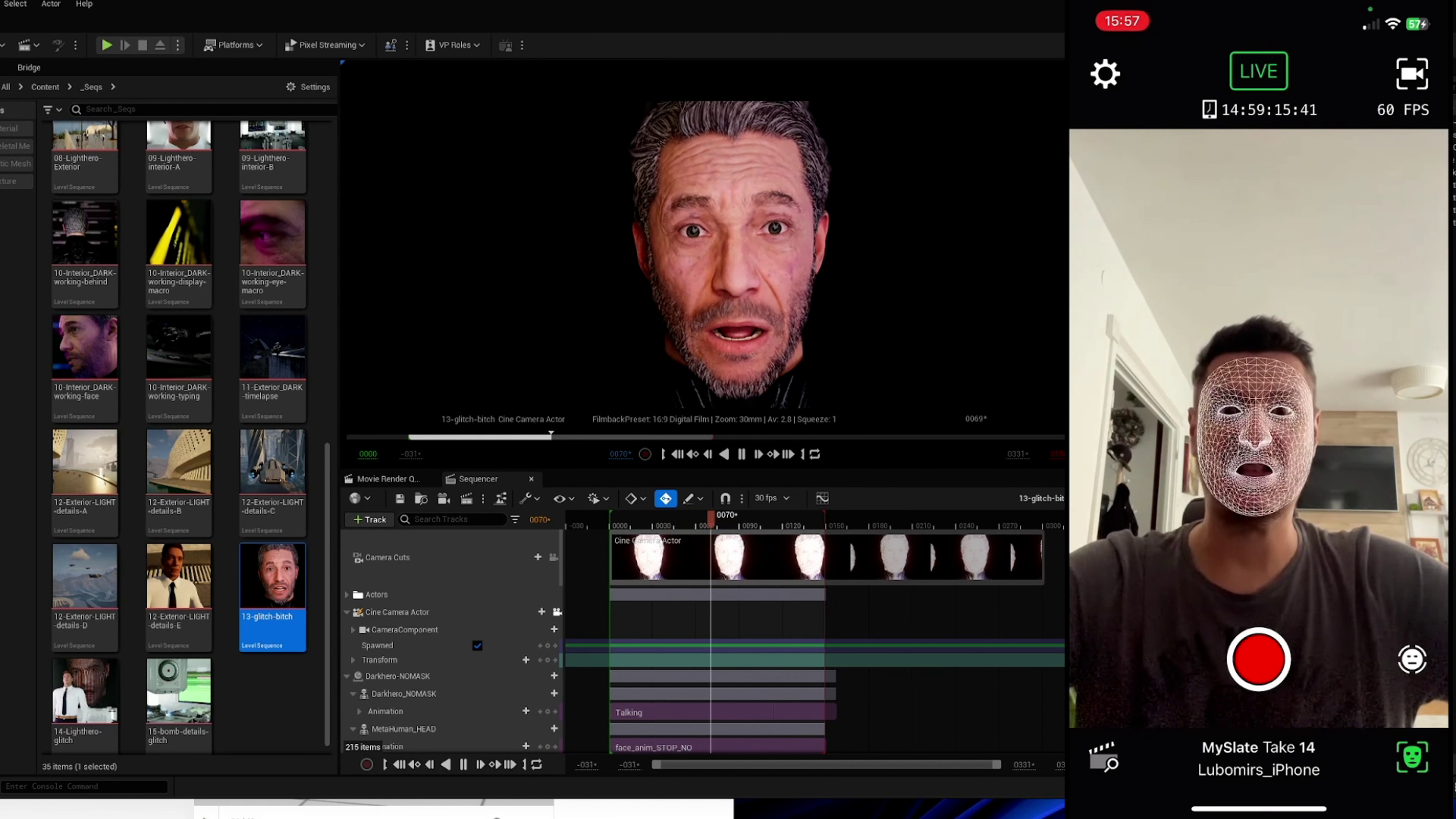Image resolution: width=1456 pixels, height=819 pixels.
Task: Uncheck the Spawned checkbox
Action: [477, 646]
